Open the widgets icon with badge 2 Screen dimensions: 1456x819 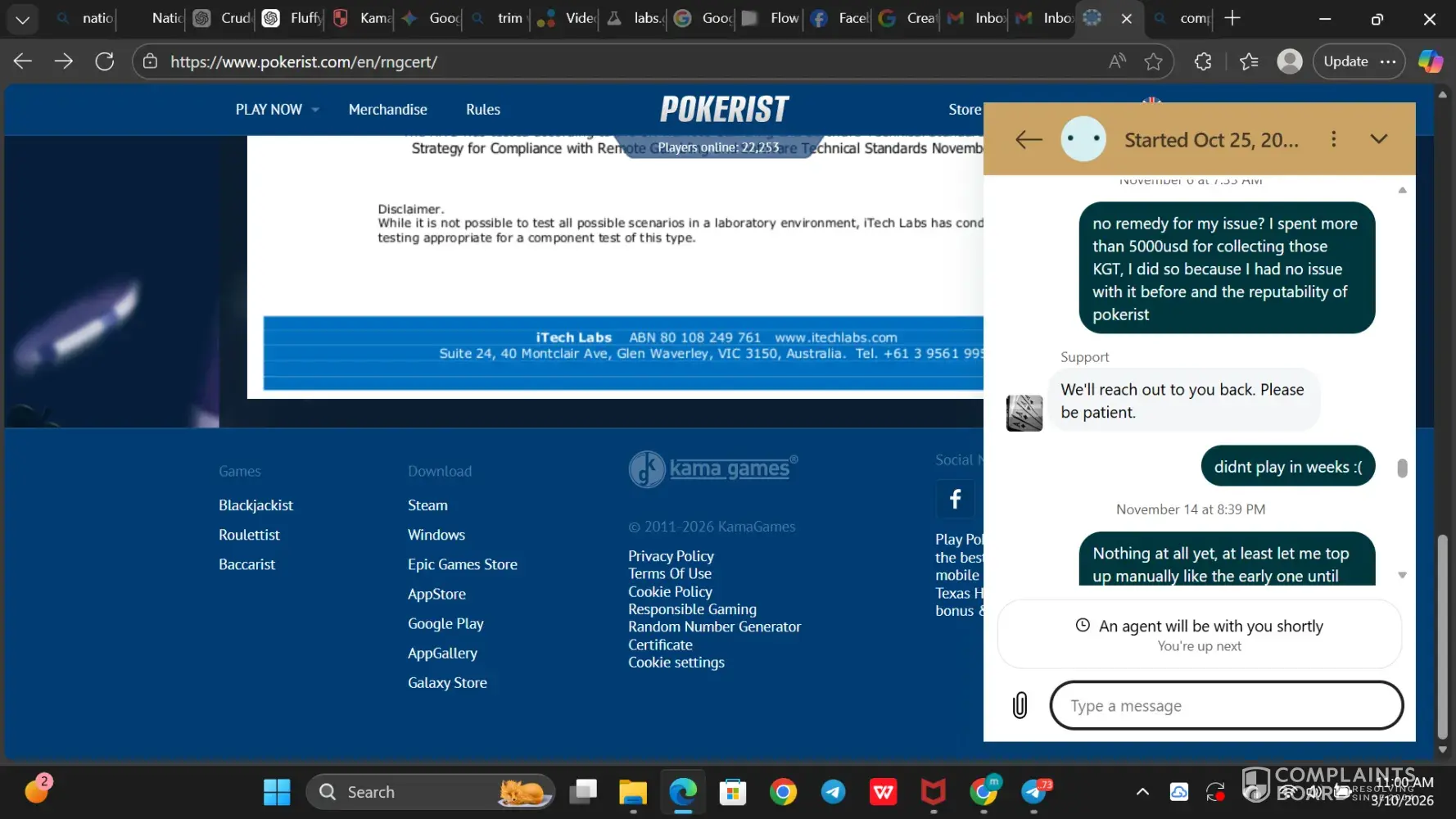tap(38, 790)
